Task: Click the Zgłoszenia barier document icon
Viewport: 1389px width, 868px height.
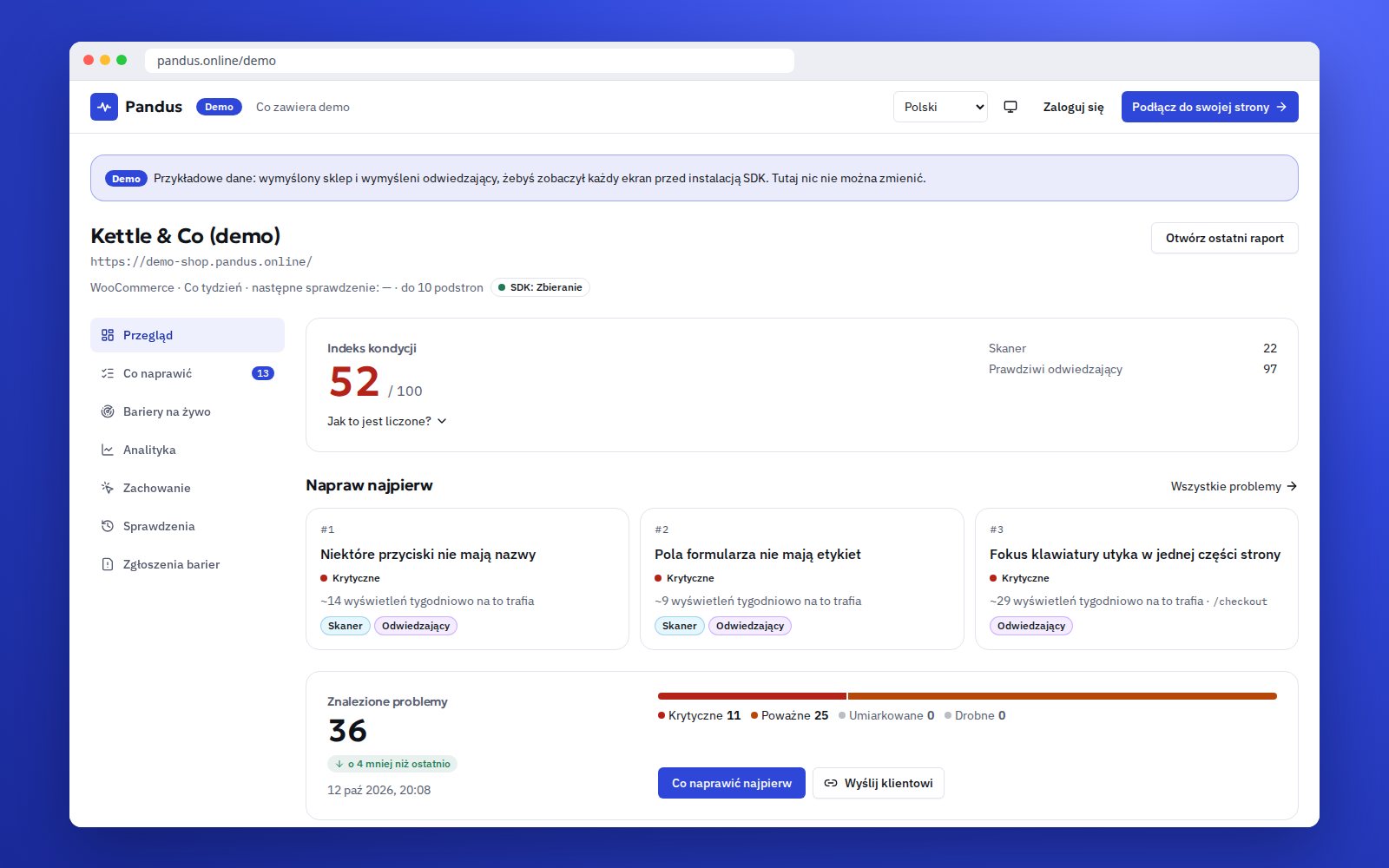Action: click(x=108, y=564)
